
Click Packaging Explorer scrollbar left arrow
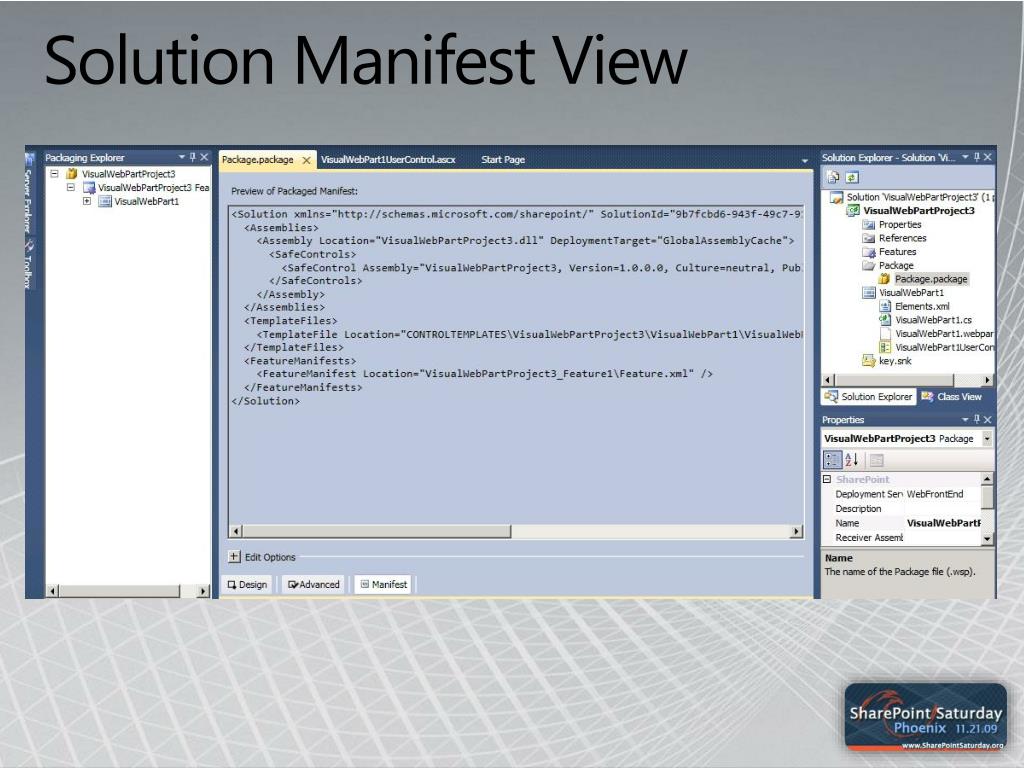[53, 591]
